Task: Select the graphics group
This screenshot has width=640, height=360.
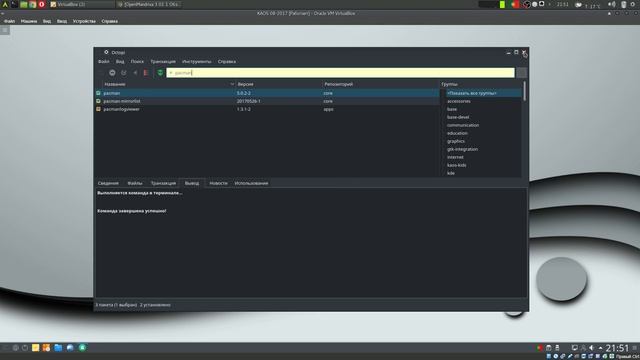Action: tap(456, 141)
